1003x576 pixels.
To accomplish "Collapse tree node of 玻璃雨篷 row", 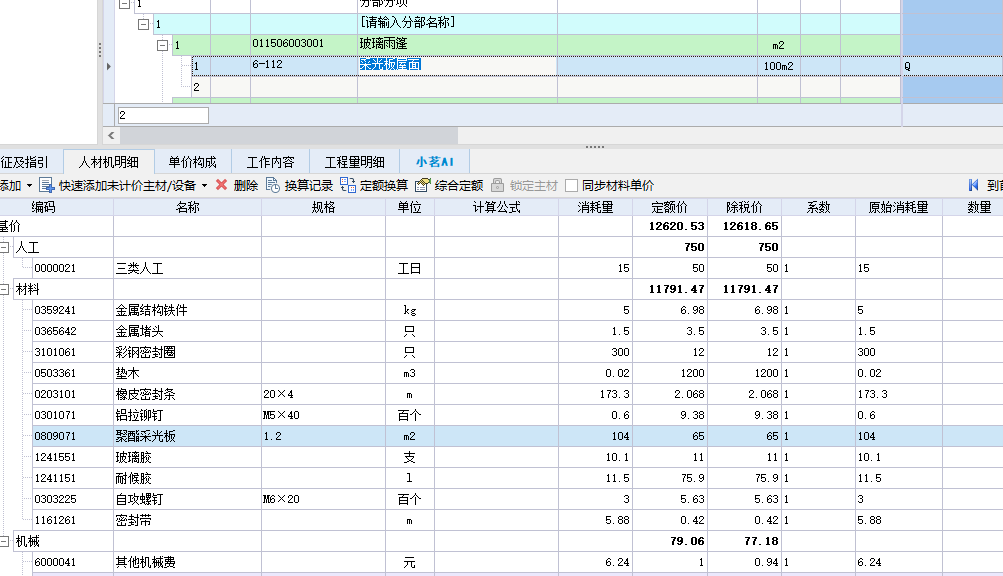I will [x=162, y=45].
